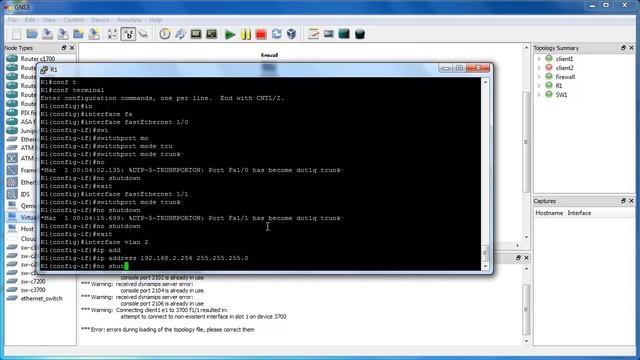This screenshot has height=360, width=640.
Task: Expand the R1 entry in Topology Summary
Action: (540, 86)
